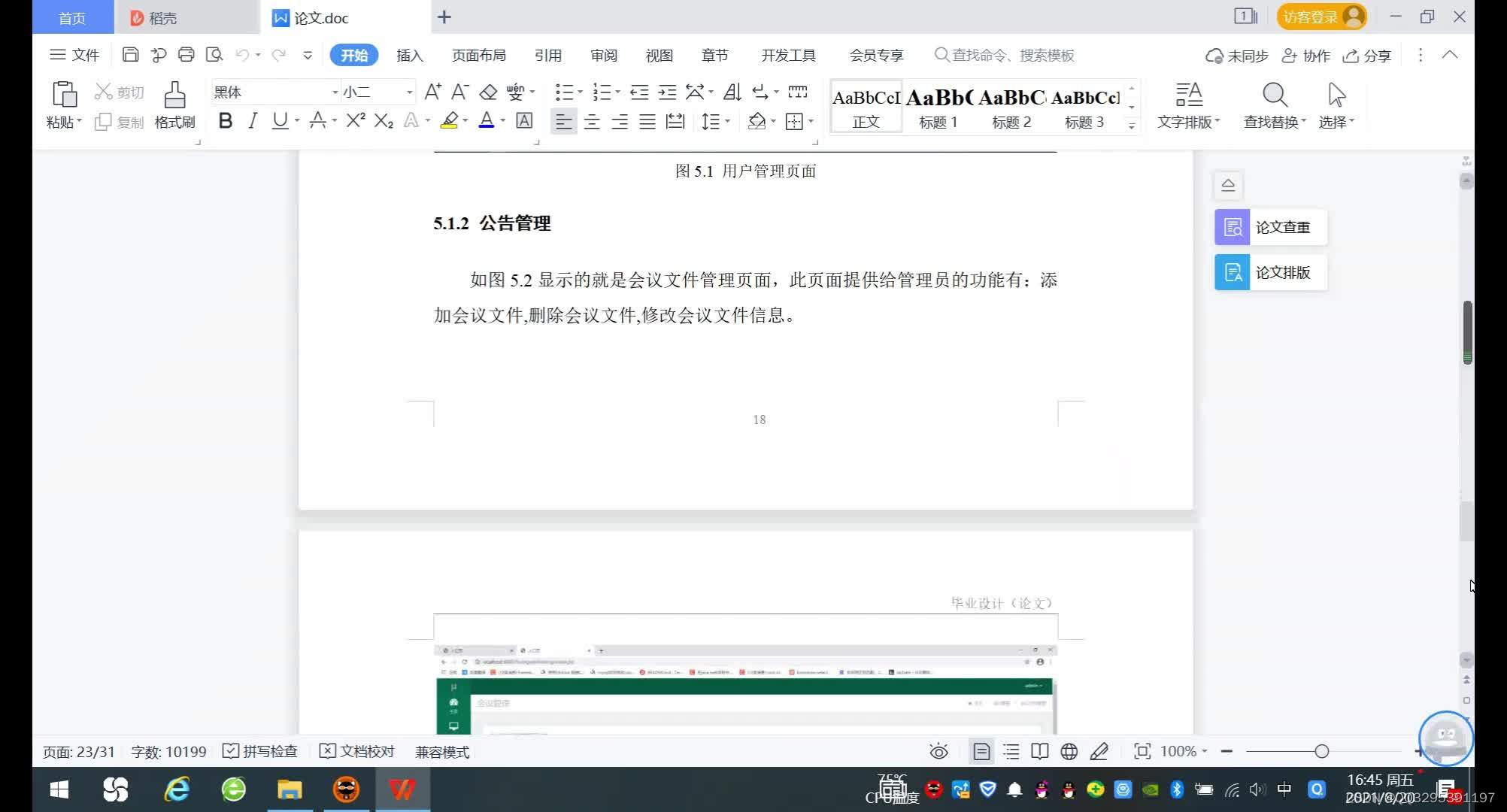
Task: Open the font name dropdown 黑体
Action: coord(335,92)
